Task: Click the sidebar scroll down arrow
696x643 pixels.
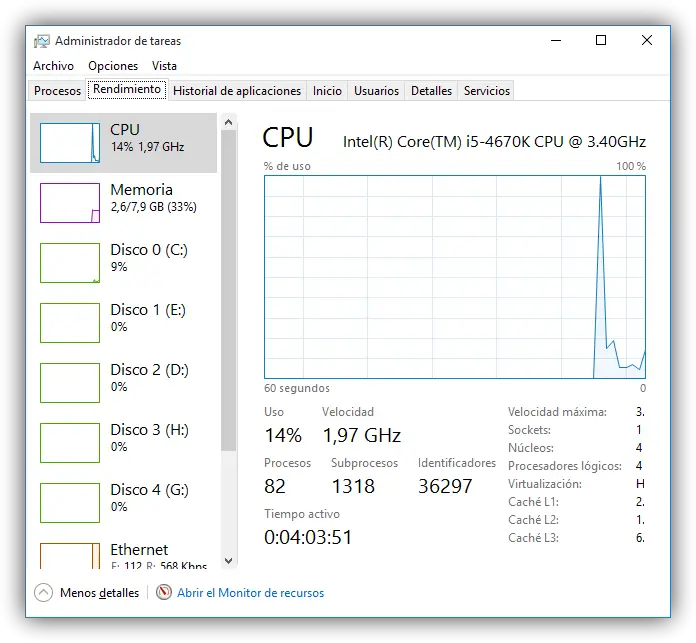Action: [229, 560]
